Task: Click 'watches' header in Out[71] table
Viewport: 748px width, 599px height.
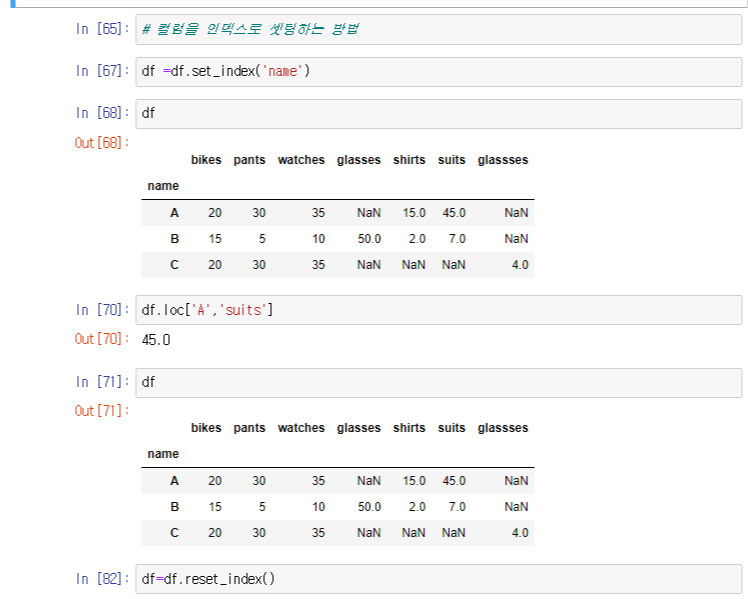Action: [x=301, y=428]
